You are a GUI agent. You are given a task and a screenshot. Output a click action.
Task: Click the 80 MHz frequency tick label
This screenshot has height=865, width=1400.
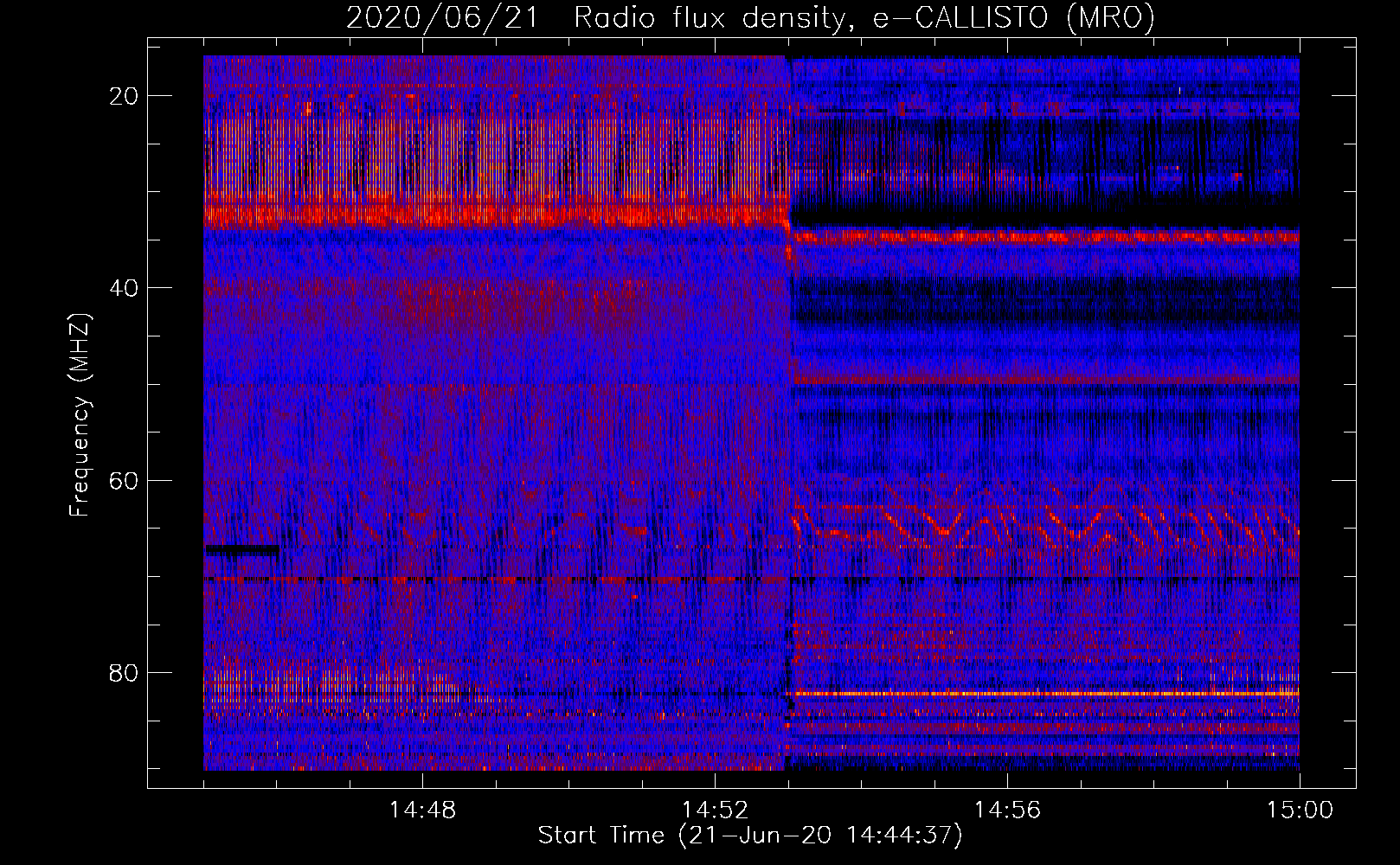[125, 673]
